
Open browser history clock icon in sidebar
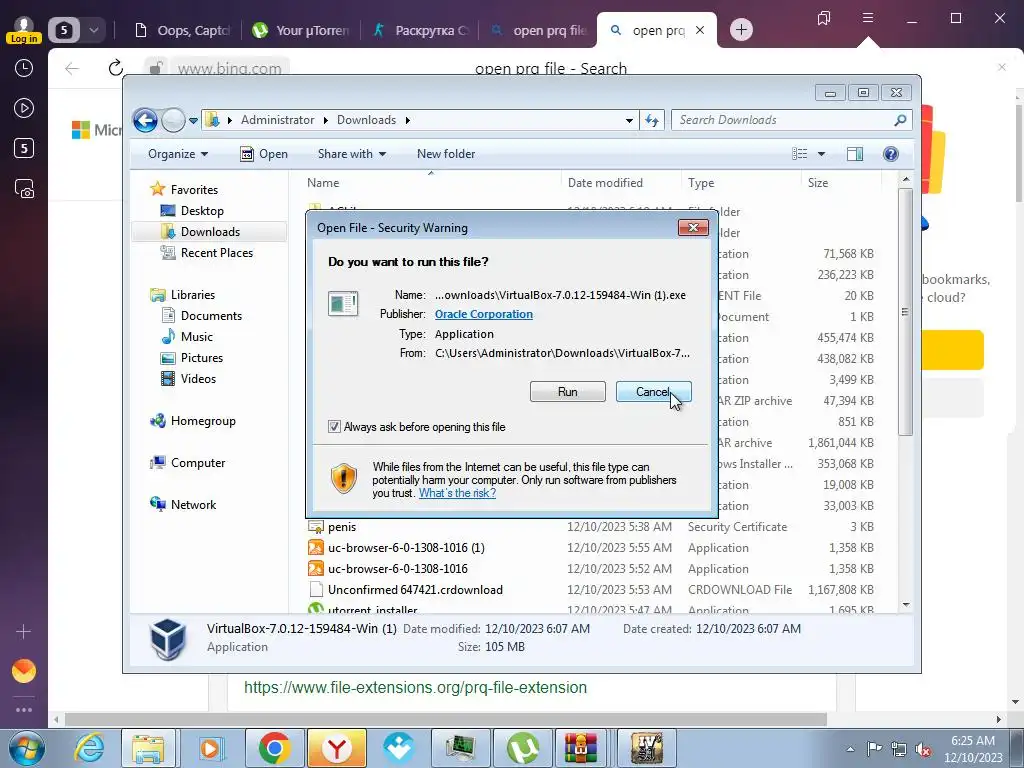coord(24,68)
